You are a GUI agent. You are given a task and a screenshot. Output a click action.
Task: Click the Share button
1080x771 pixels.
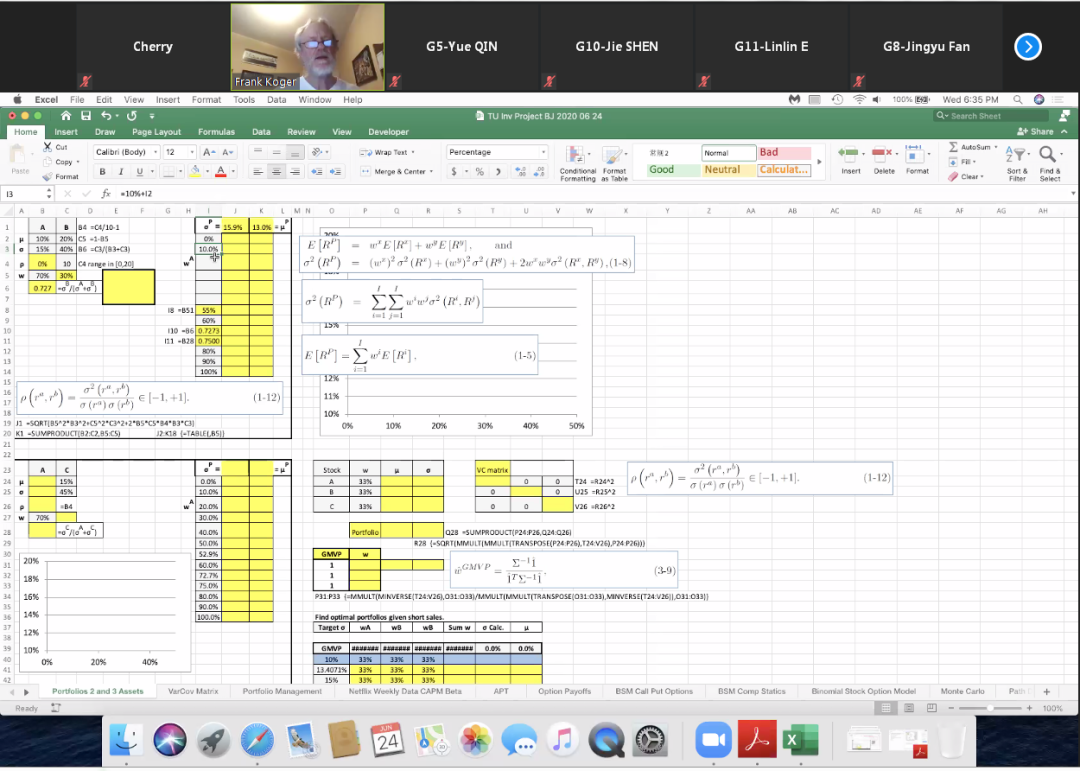point(1035,132)
